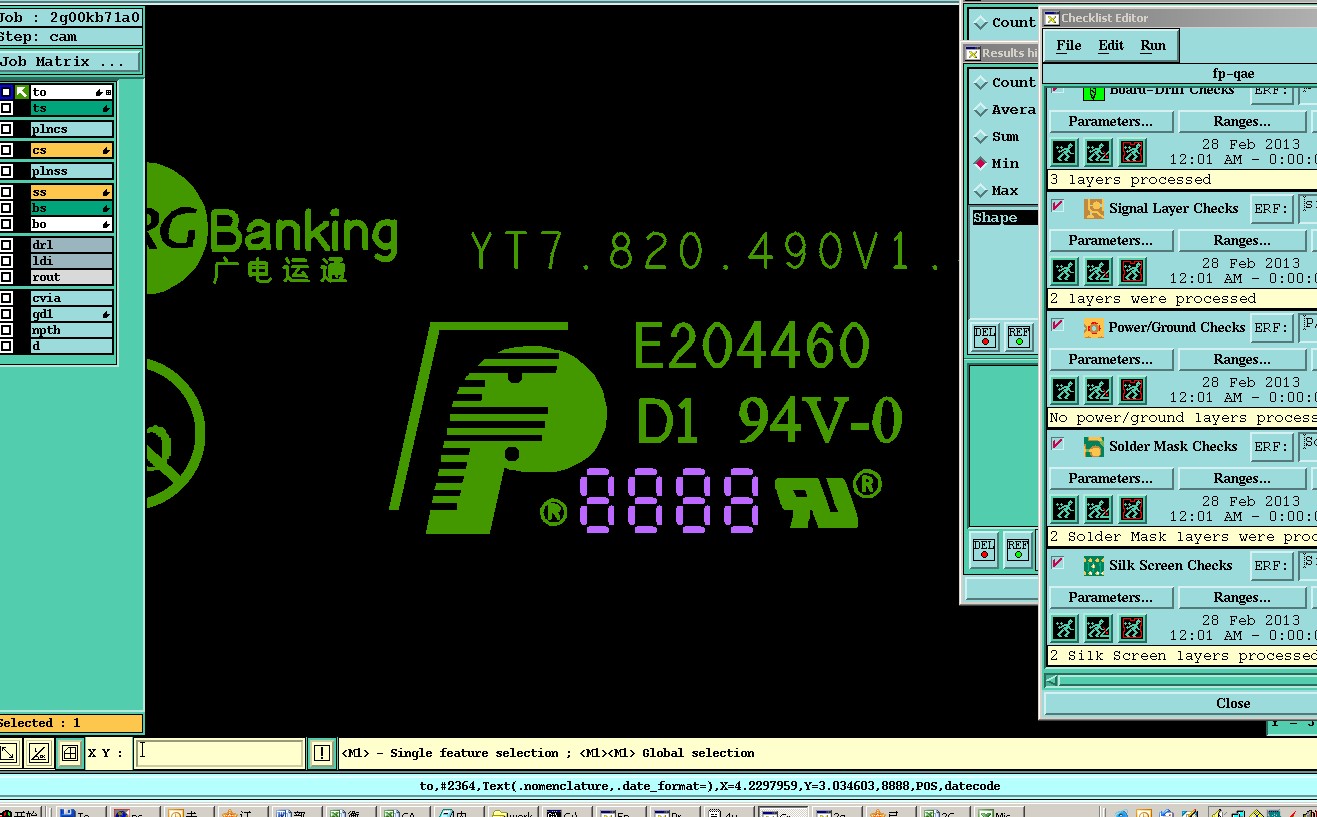1317x817 pixels.
Task: Open Job Matrix
Action: click(x=70, y=62)
